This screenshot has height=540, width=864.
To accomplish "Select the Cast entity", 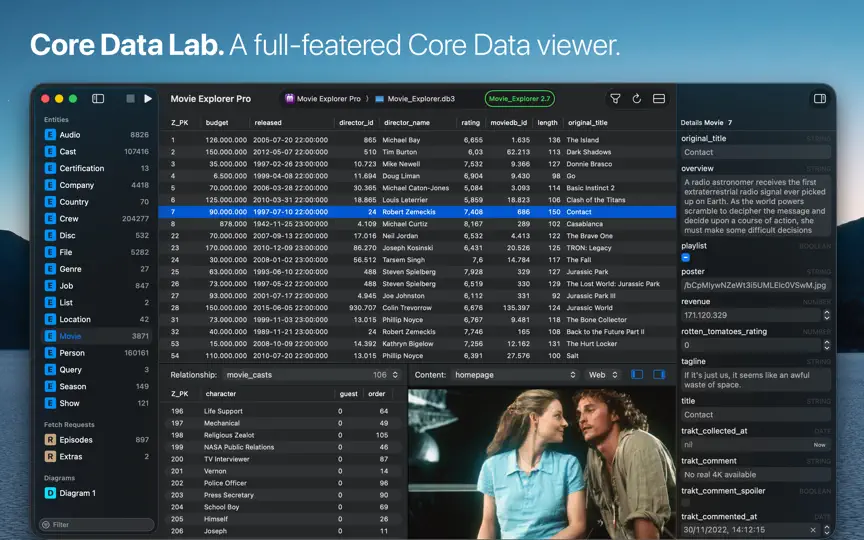I will tap(96, 152).
